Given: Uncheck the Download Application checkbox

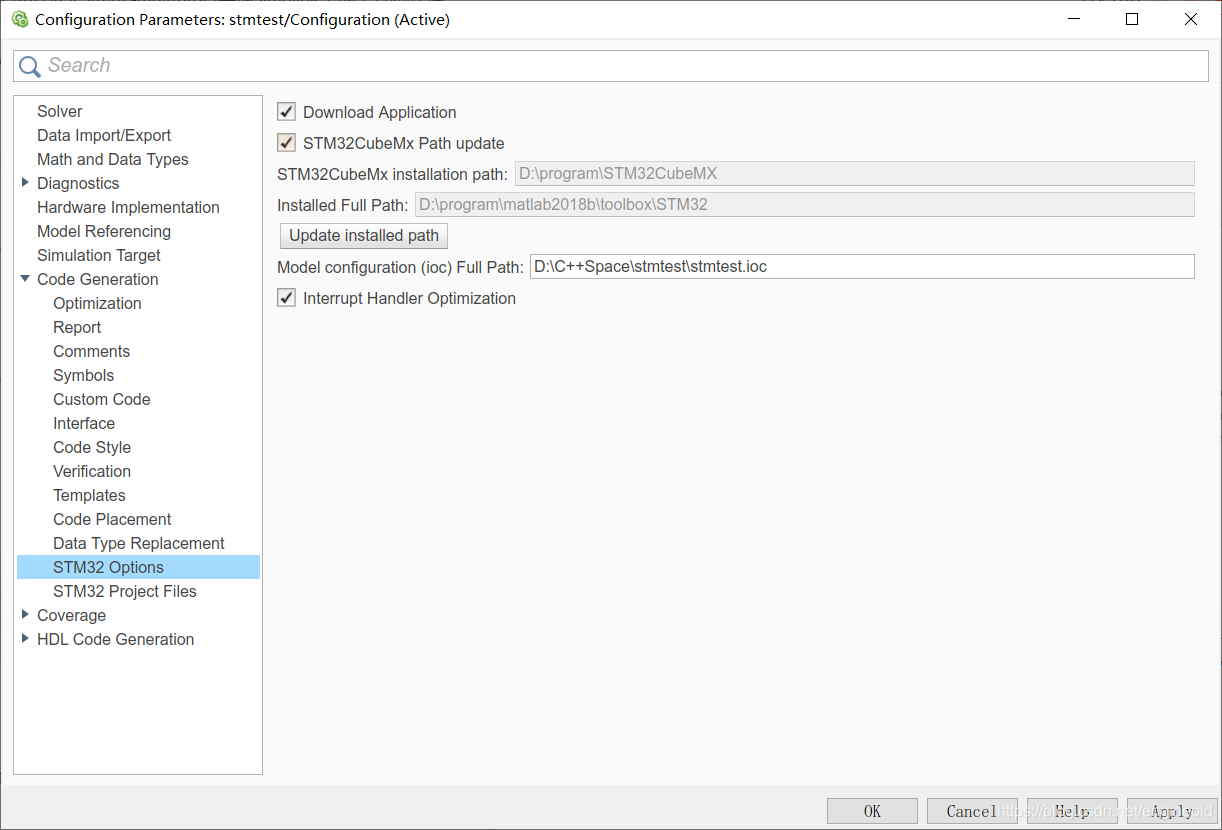Looking at the screenshot, I should coord(287,112).
